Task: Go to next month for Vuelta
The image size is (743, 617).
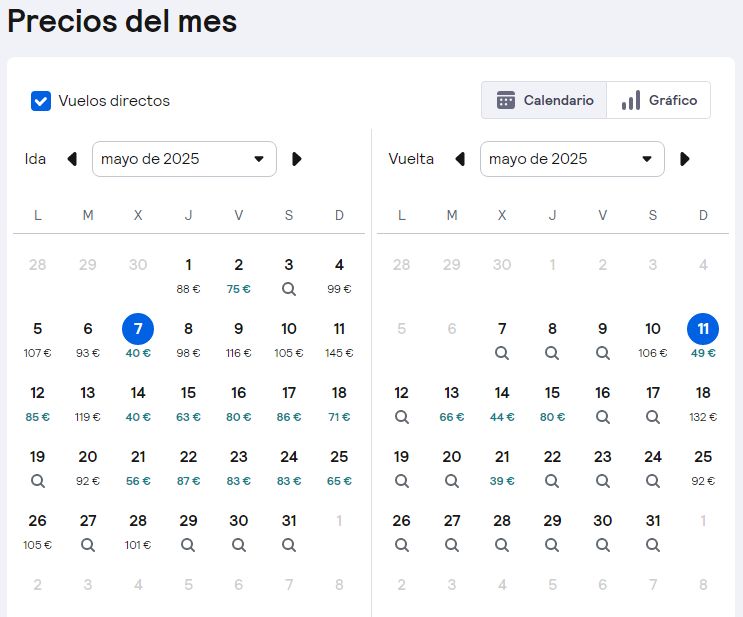Action: click(685, 159)
